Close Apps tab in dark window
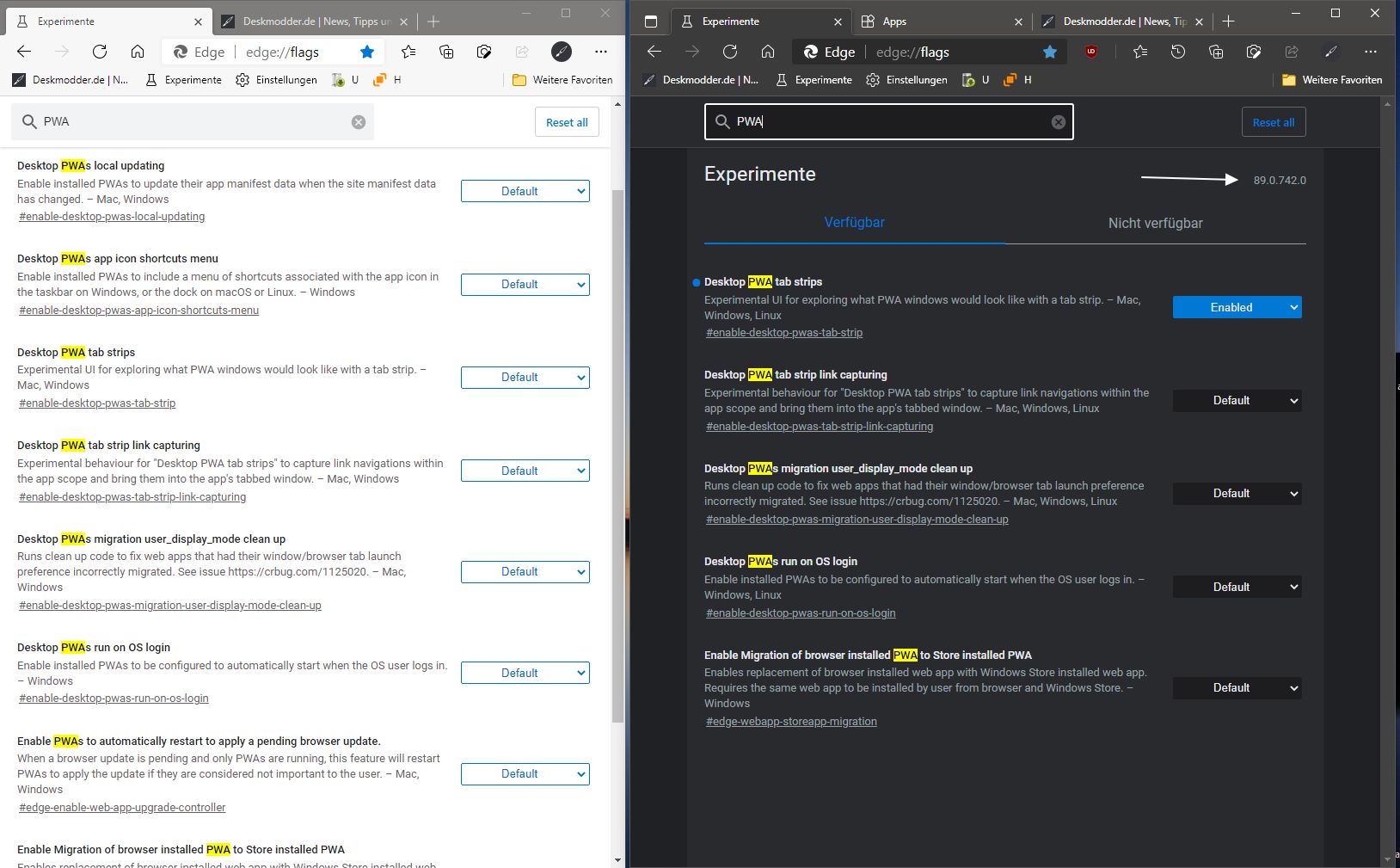Screen dimensions: 1400x868 (1018, 22)
